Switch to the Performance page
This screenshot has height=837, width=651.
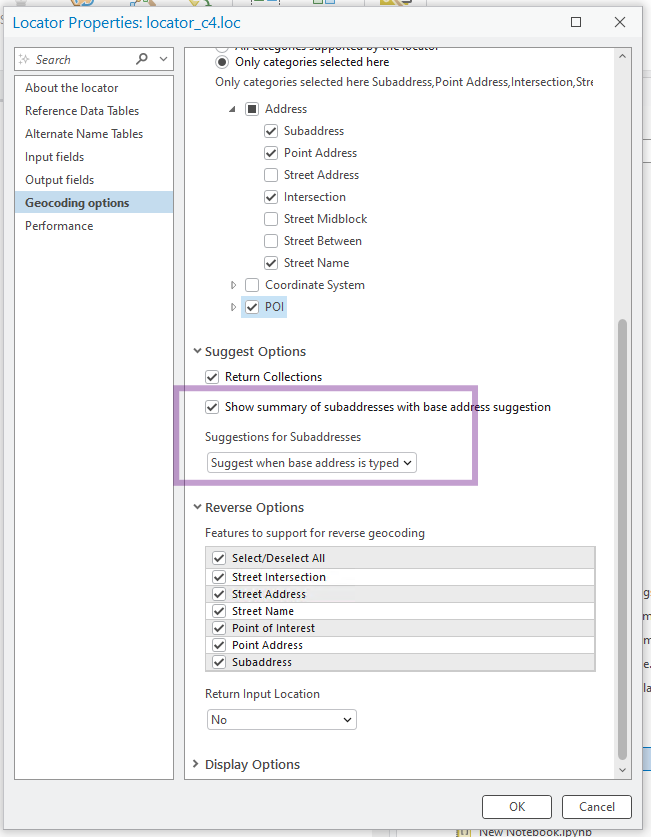(x=59, y=226)
